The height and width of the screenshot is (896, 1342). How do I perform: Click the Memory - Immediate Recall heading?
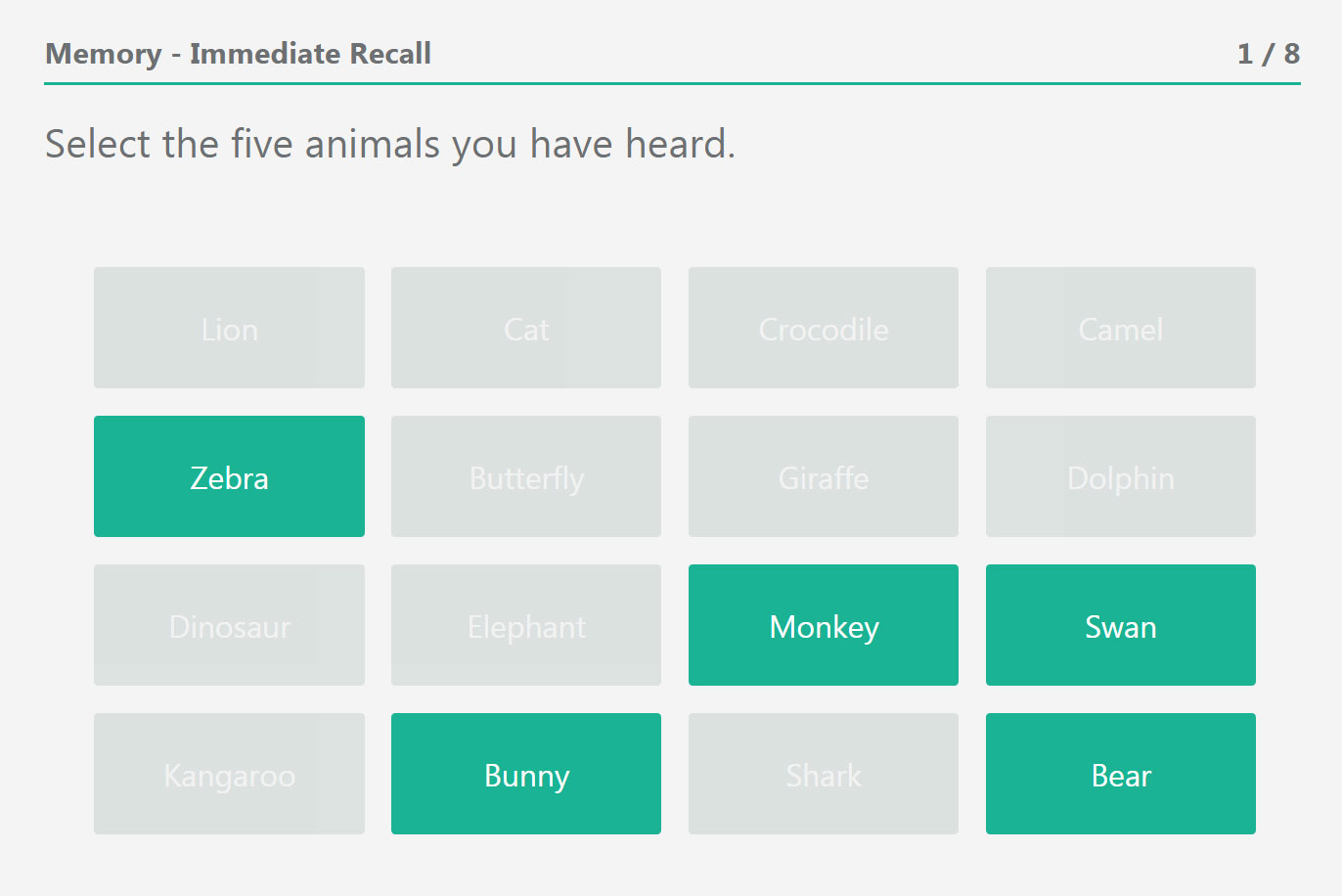coord(238,54)
